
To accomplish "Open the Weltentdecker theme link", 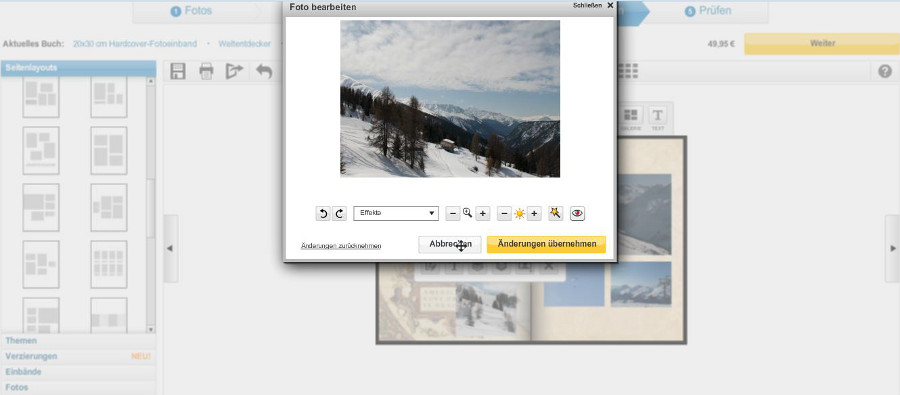I will point(245,44).
